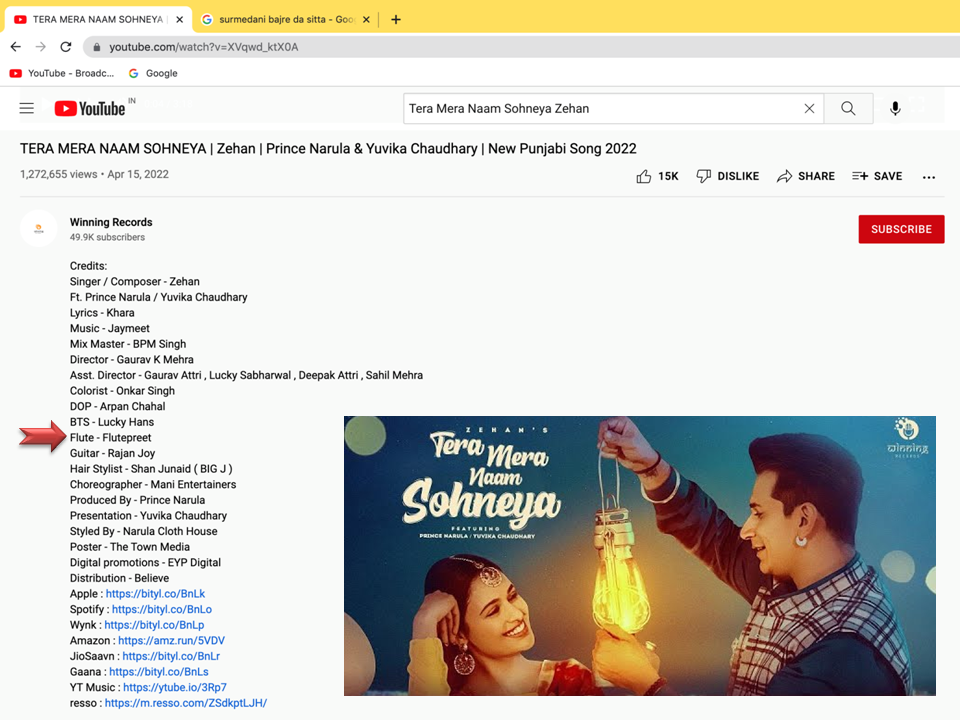The width and height of the screenshot is (960, 720).
Task: Click the Tera Mera Naam Sohneya poster thumbnail
Action: click(x=640, y=555)
